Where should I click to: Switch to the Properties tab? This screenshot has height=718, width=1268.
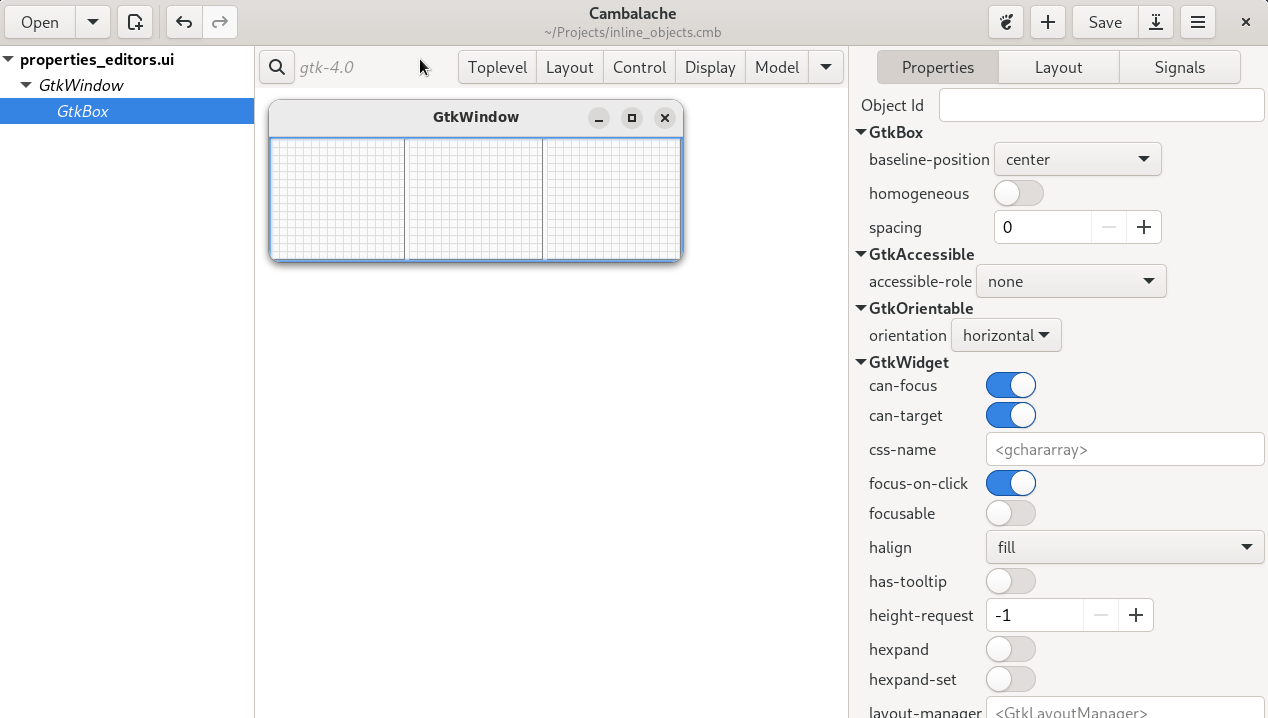point(938,67)
